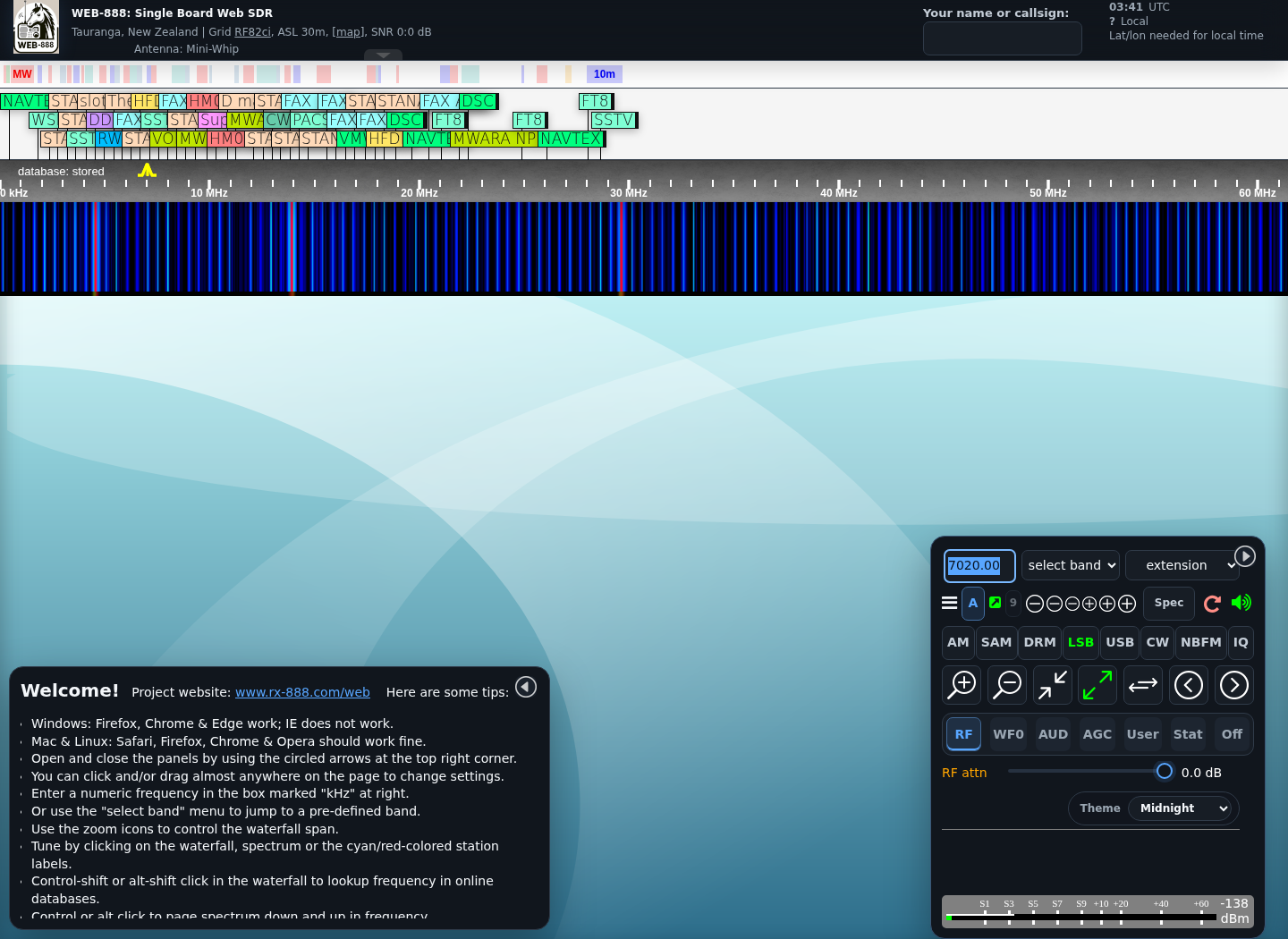Image resolution: width=1288 pixels, height=939 pixels.
Task: Select the DRM mode button
Action: tap(1039, 642)
